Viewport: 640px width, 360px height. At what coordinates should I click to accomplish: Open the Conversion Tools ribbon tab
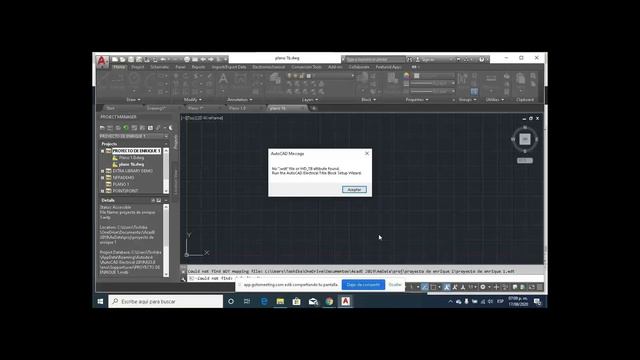[x=306, y=67]
